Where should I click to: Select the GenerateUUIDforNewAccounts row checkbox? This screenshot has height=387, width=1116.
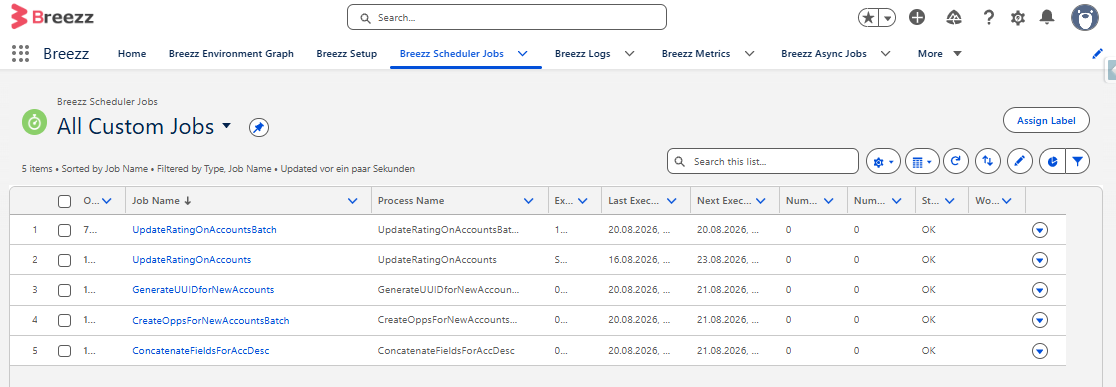click(x=65, y=290)
